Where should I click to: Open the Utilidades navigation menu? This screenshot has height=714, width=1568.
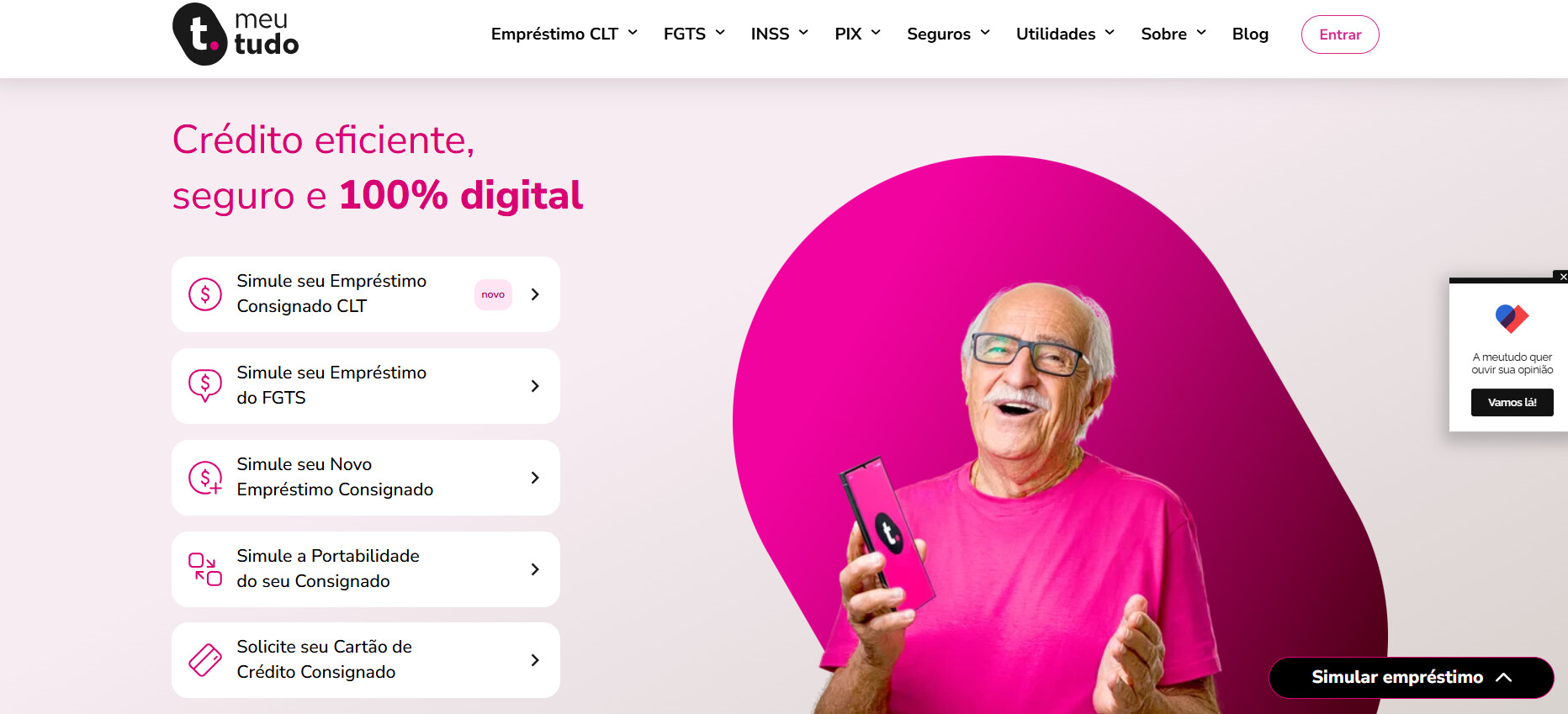pyautogui.click(x=1065, y=34)
